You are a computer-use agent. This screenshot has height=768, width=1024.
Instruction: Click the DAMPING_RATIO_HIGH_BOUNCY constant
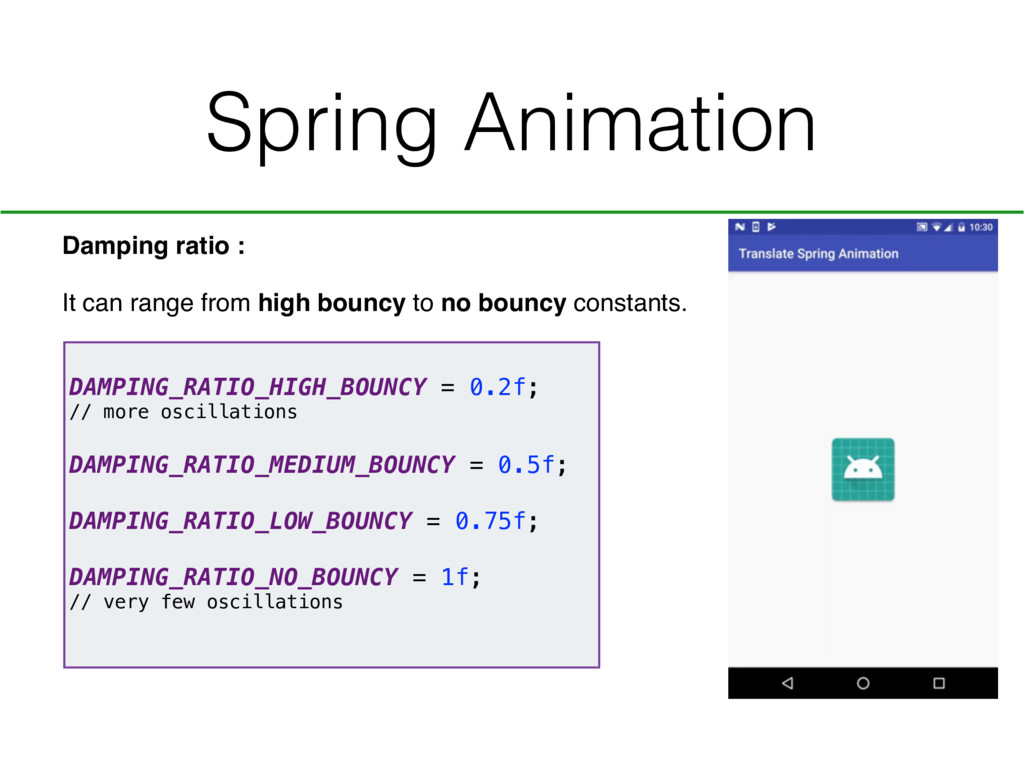(x=248, y=387)
